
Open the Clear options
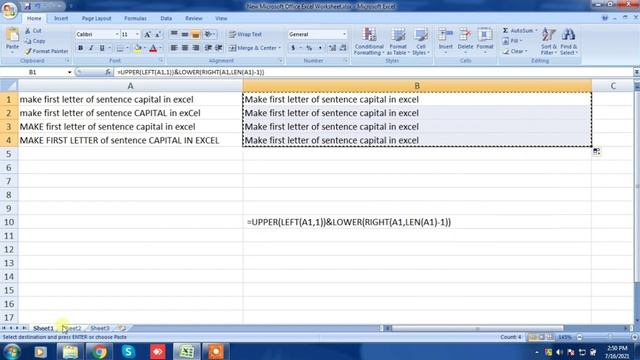(x=515, y=51)
